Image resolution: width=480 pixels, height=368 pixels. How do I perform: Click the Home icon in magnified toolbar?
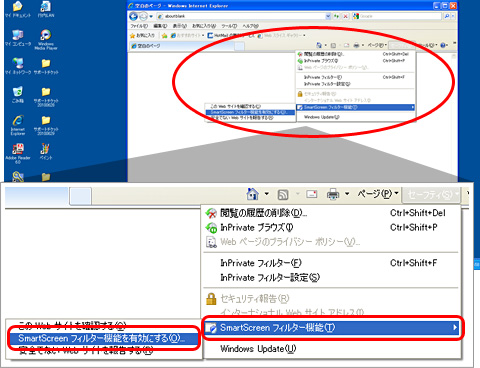click(252, 194)
